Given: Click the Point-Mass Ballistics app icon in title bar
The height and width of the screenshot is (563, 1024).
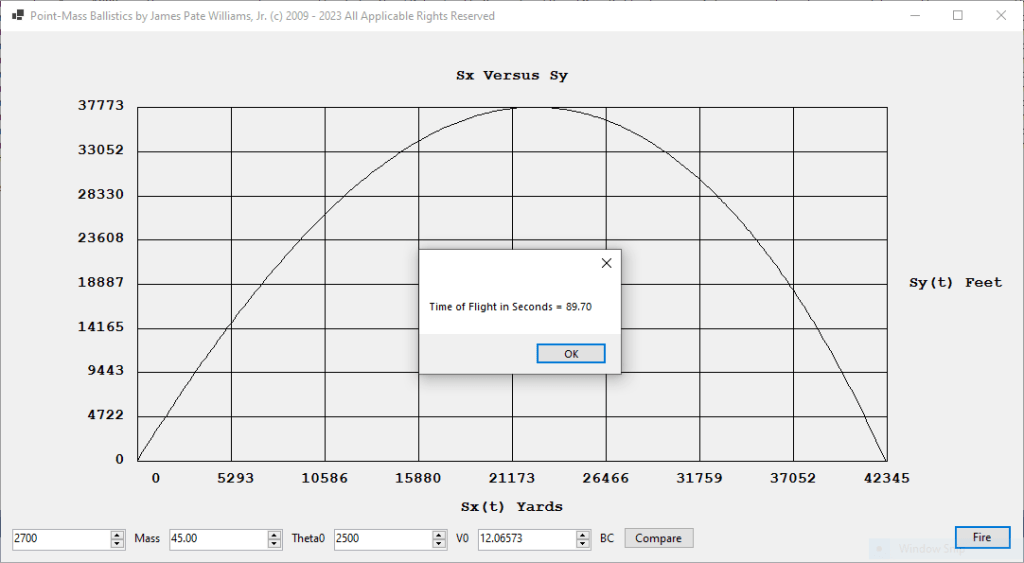Looking at the screenshot, I should coord(17,16).
